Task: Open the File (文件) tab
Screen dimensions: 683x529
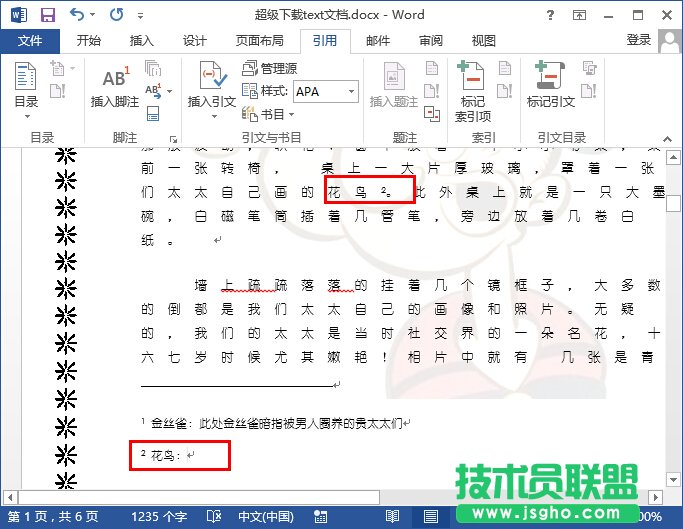Action: 30,41
